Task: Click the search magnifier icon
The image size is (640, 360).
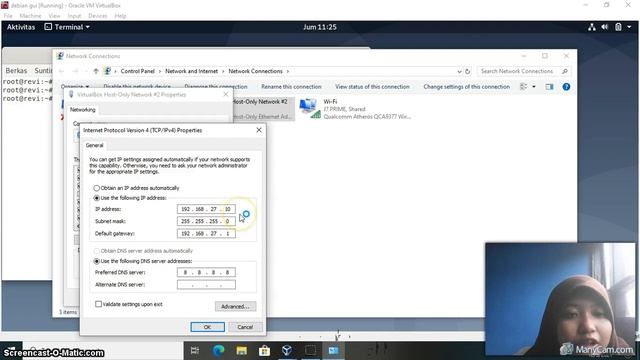Action: click(x=565, y=71)
